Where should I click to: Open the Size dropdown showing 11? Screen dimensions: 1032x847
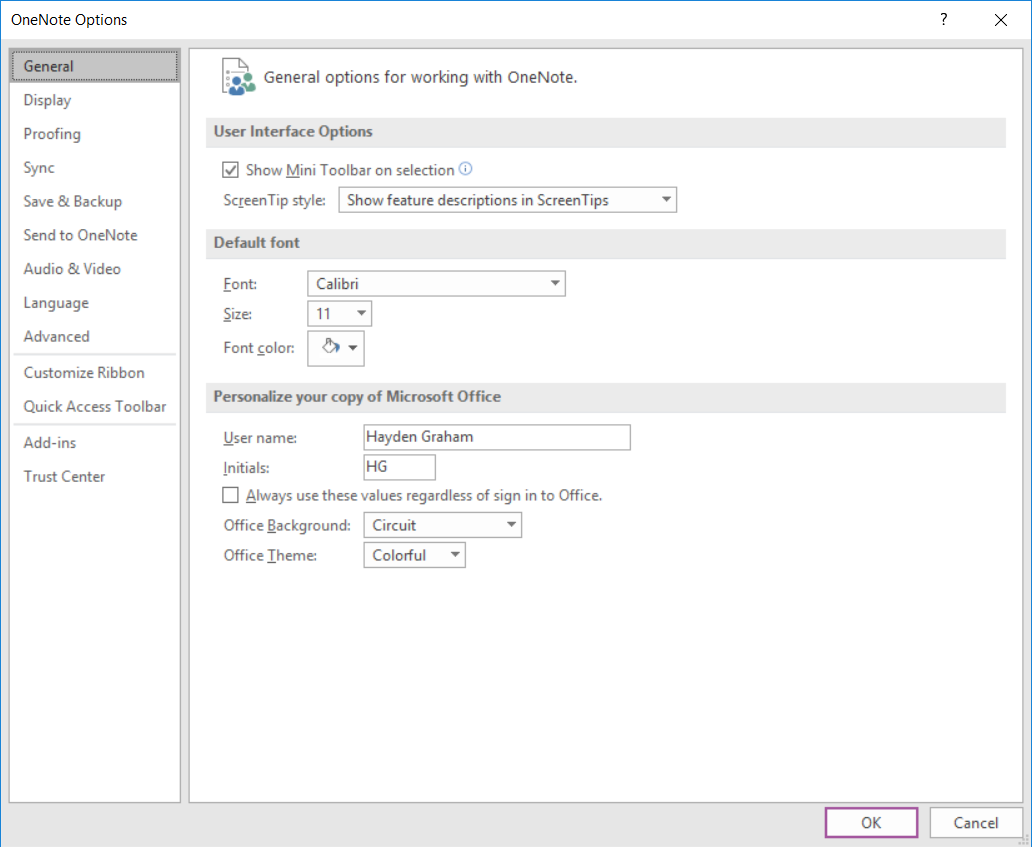click(340, 314)
